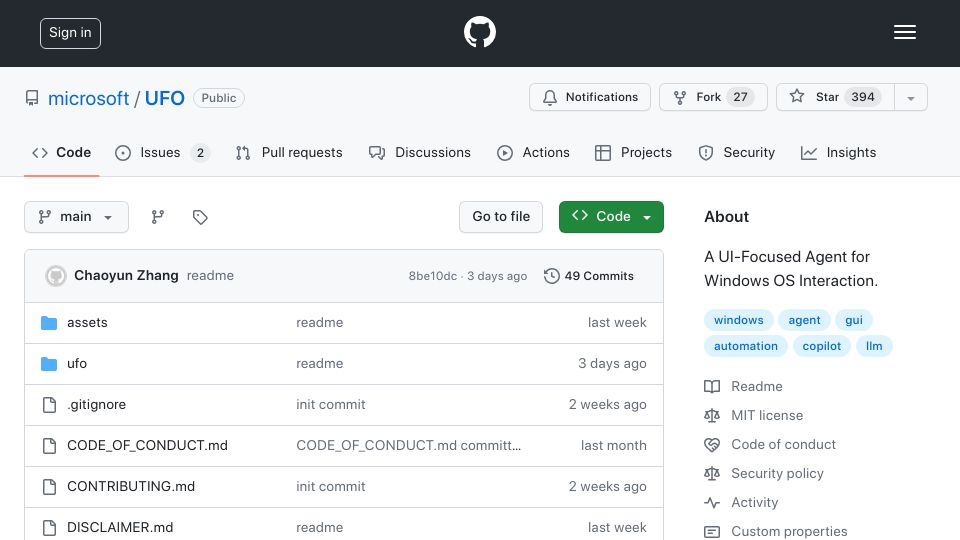
Task: Click the llm topic tag
Action: tap(874, 346)
